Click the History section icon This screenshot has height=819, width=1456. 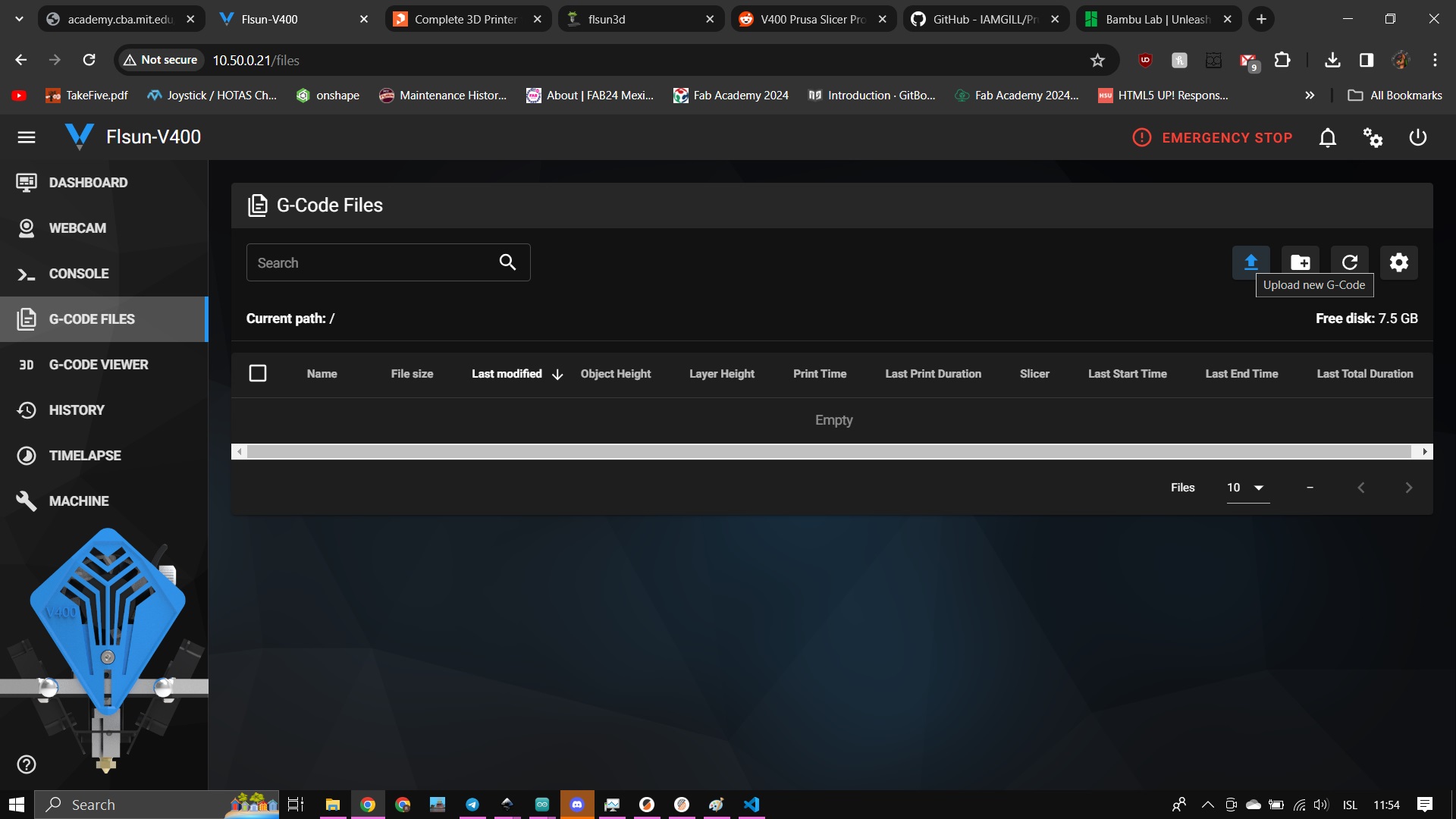(27, 409)
